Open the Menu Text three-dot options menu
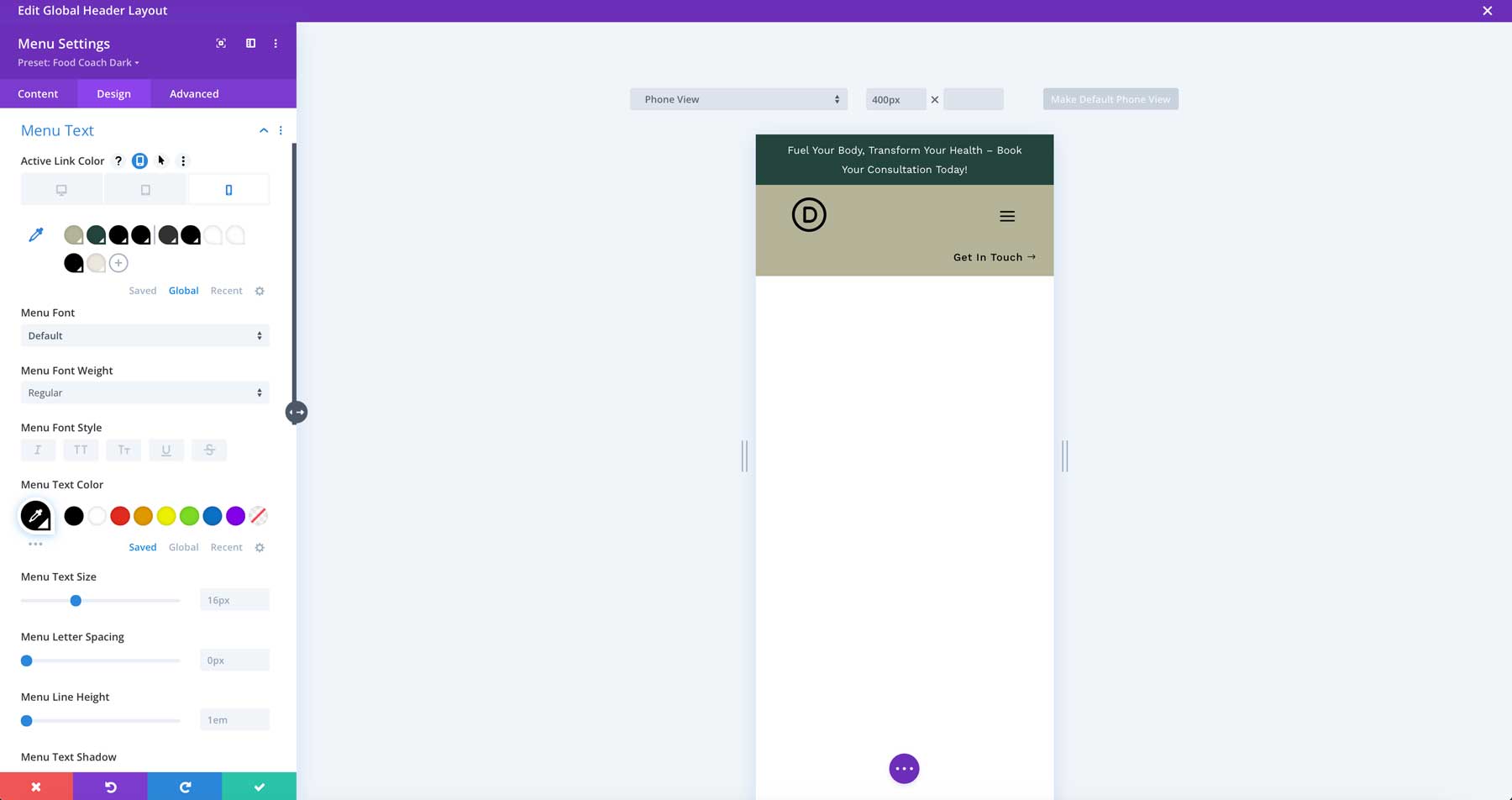 (281, 130)
